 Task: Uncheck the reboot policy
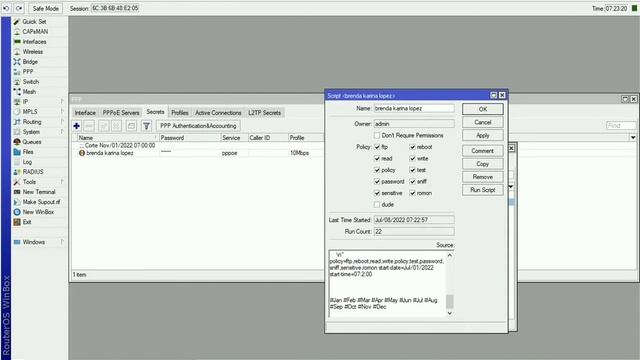(413, 147)
